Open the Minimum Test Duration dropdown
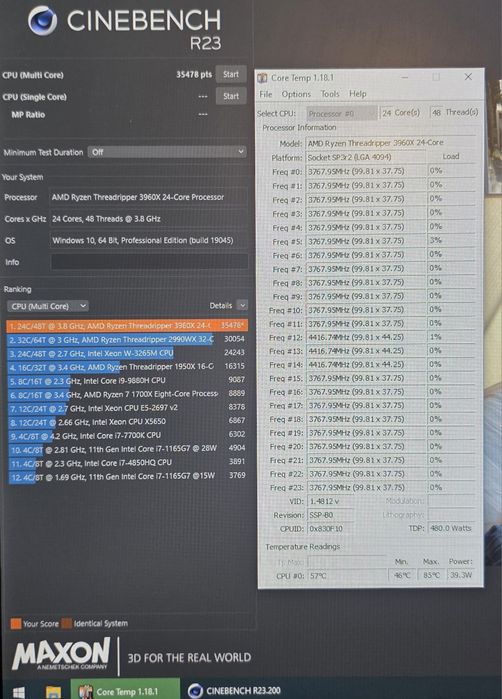This screenshot has width=502, height=699. click(x=167, y=152)
